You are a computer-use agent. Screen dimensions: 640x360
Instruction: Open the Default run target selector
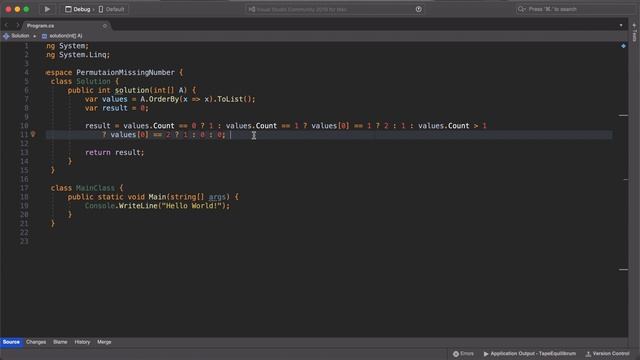pyautogui.click(x=111, y=9)
